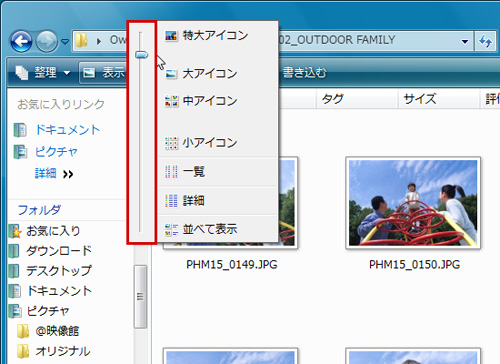Select 大アイコン view option
This screenshot has width=500, height=364.
218,73
